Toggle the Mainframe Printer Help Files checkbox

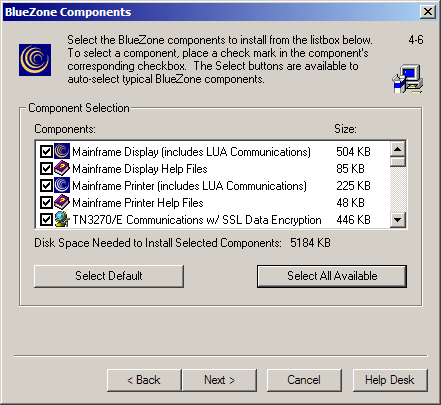pyautogui.click(x=46, y=203)
